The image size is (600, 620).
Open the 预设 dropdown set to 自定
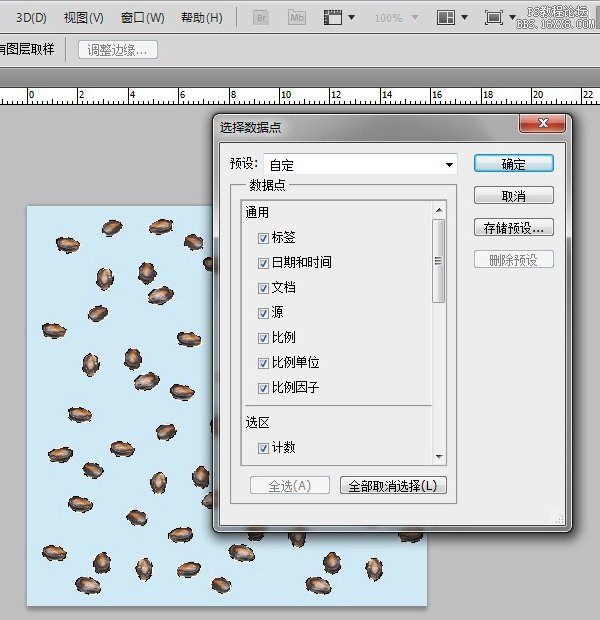tap(360, 164)
